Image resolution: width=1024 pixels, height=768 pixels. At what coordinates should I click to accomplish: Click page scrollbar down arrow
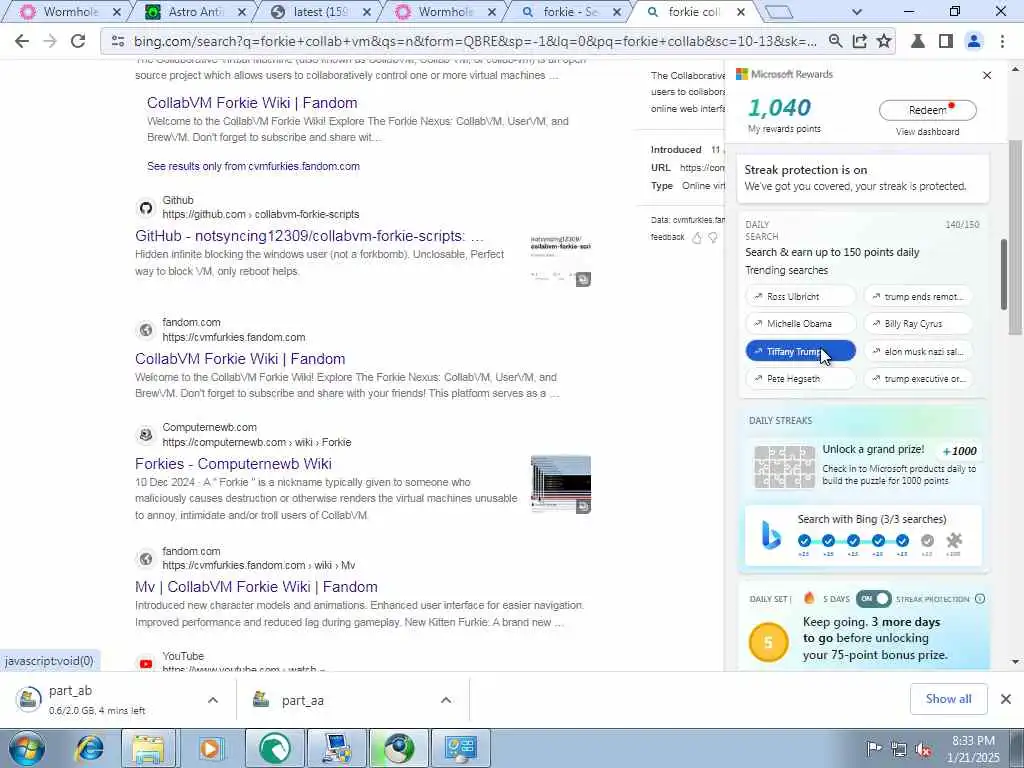[1016, 662]
